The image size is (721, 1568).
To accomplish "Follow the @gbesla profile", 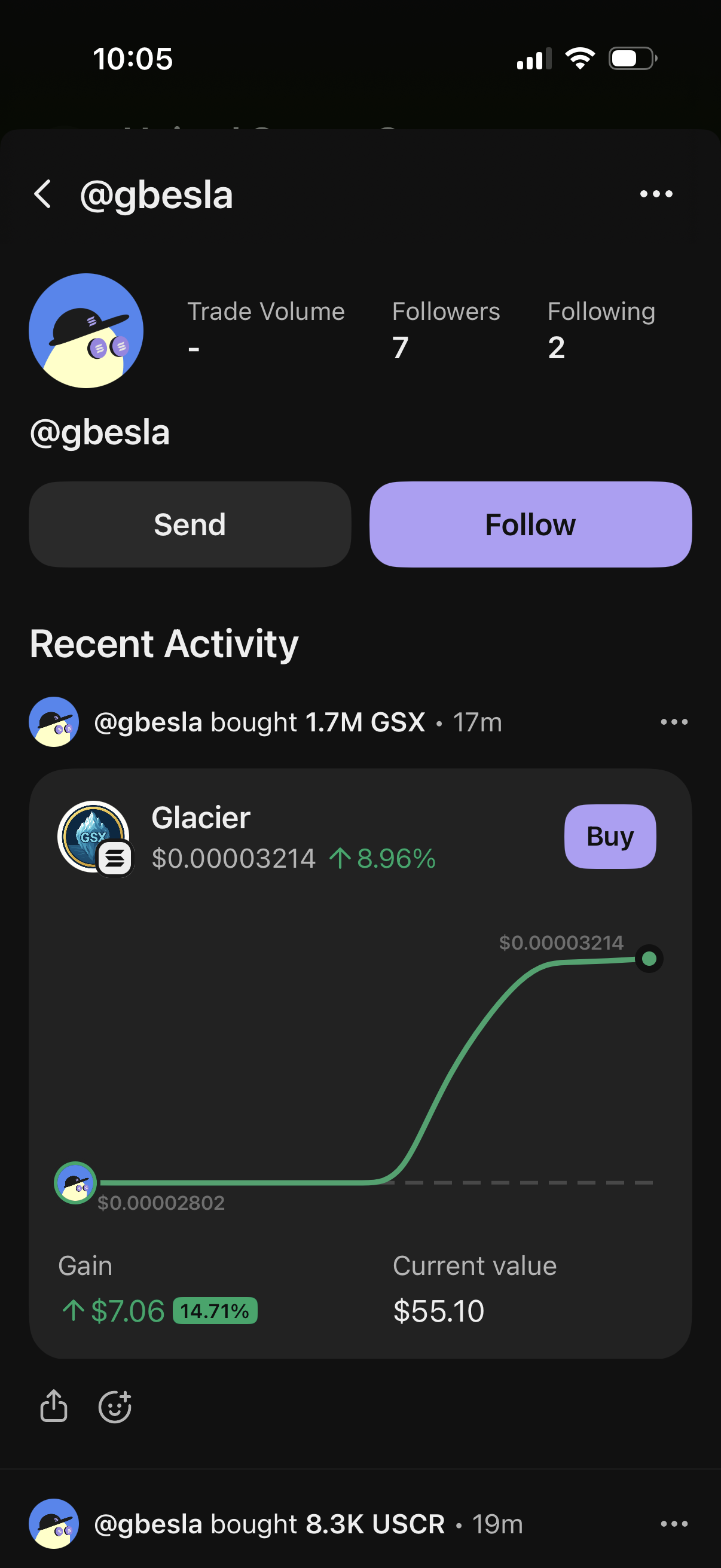I will [530, 524].
